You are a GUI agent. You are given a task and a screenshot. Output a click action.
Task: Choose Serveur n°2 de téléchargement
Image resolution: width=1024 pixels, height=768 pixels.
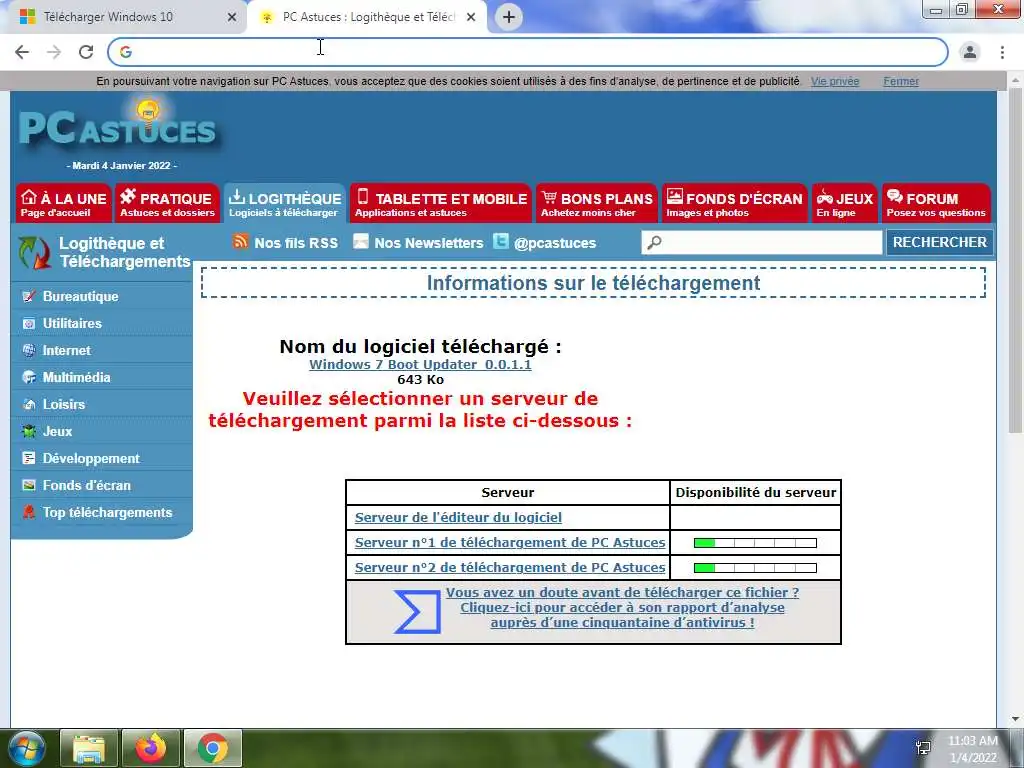click(x=510, y=568)
